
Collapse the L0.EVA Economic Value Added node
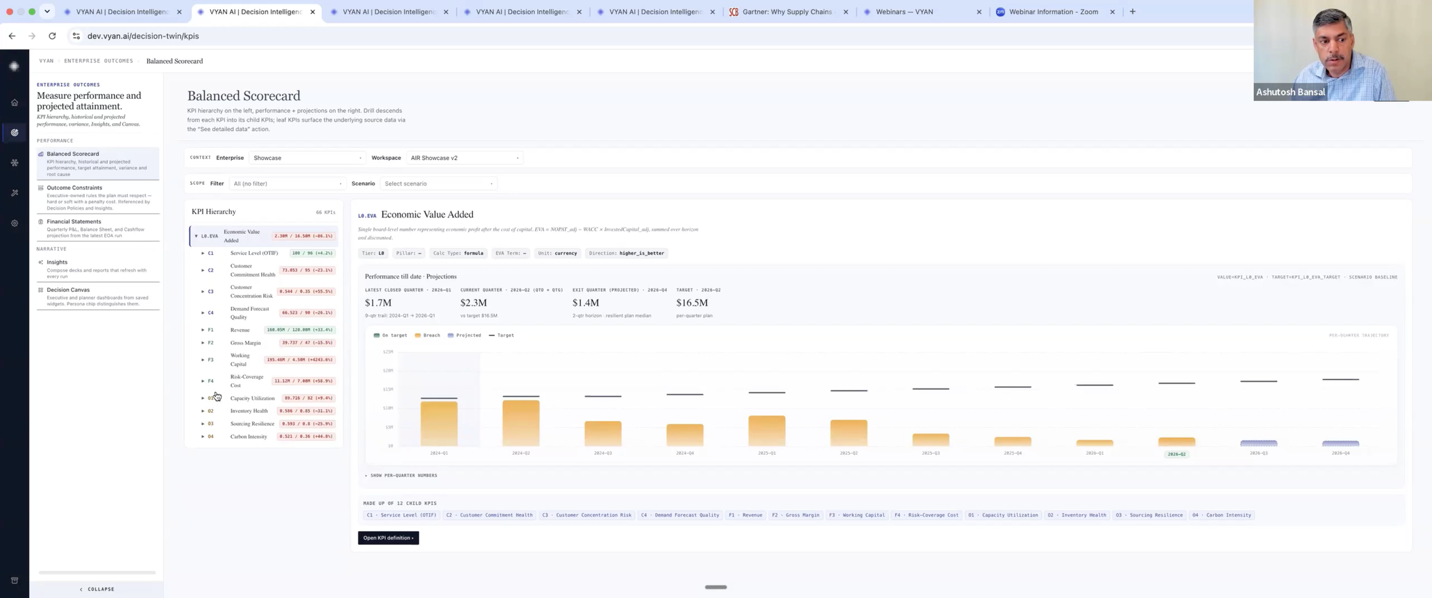point(196,236)
